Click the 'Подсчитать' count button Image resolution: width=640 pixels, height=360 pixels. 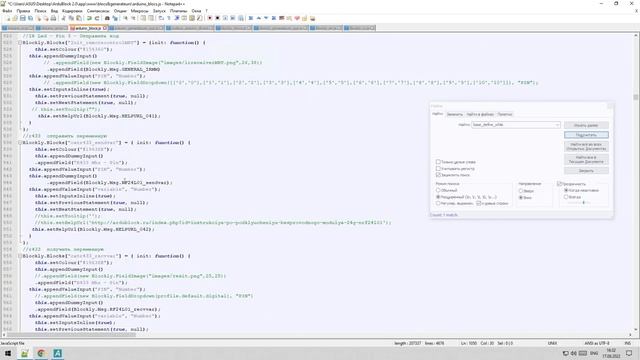click(x=586, y=135)
